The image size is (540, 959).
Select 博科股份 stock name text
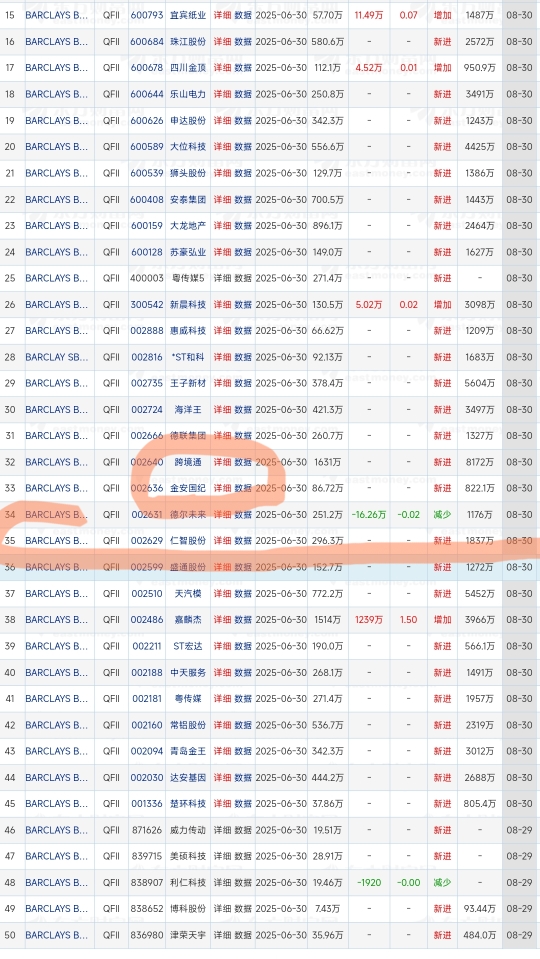coord(188,909)
